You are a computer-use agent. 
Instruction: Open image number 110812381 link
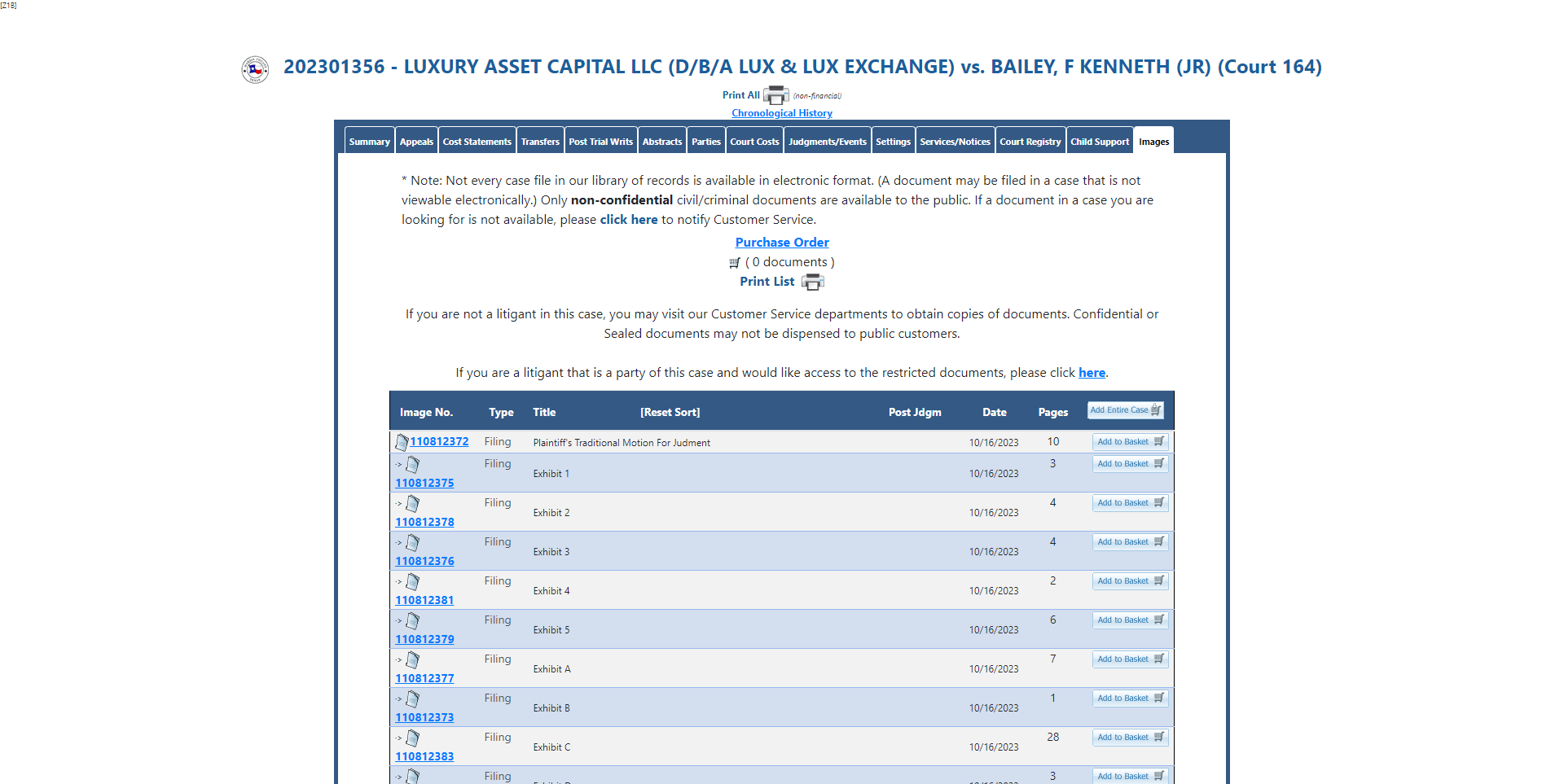click(424, 601)
